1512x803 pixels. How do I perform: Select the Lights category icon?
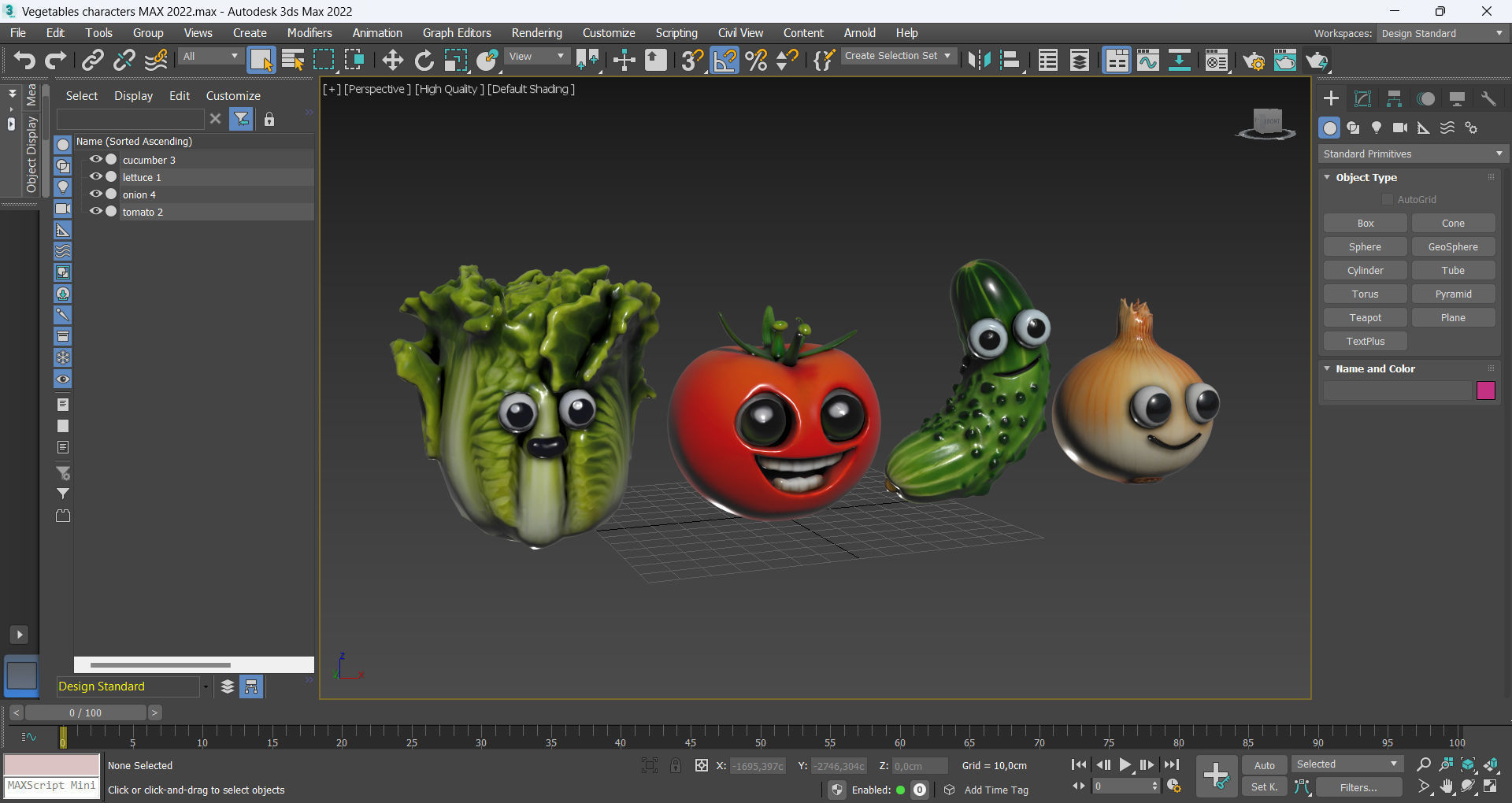pyautogui.click(x=1377, y=128)
